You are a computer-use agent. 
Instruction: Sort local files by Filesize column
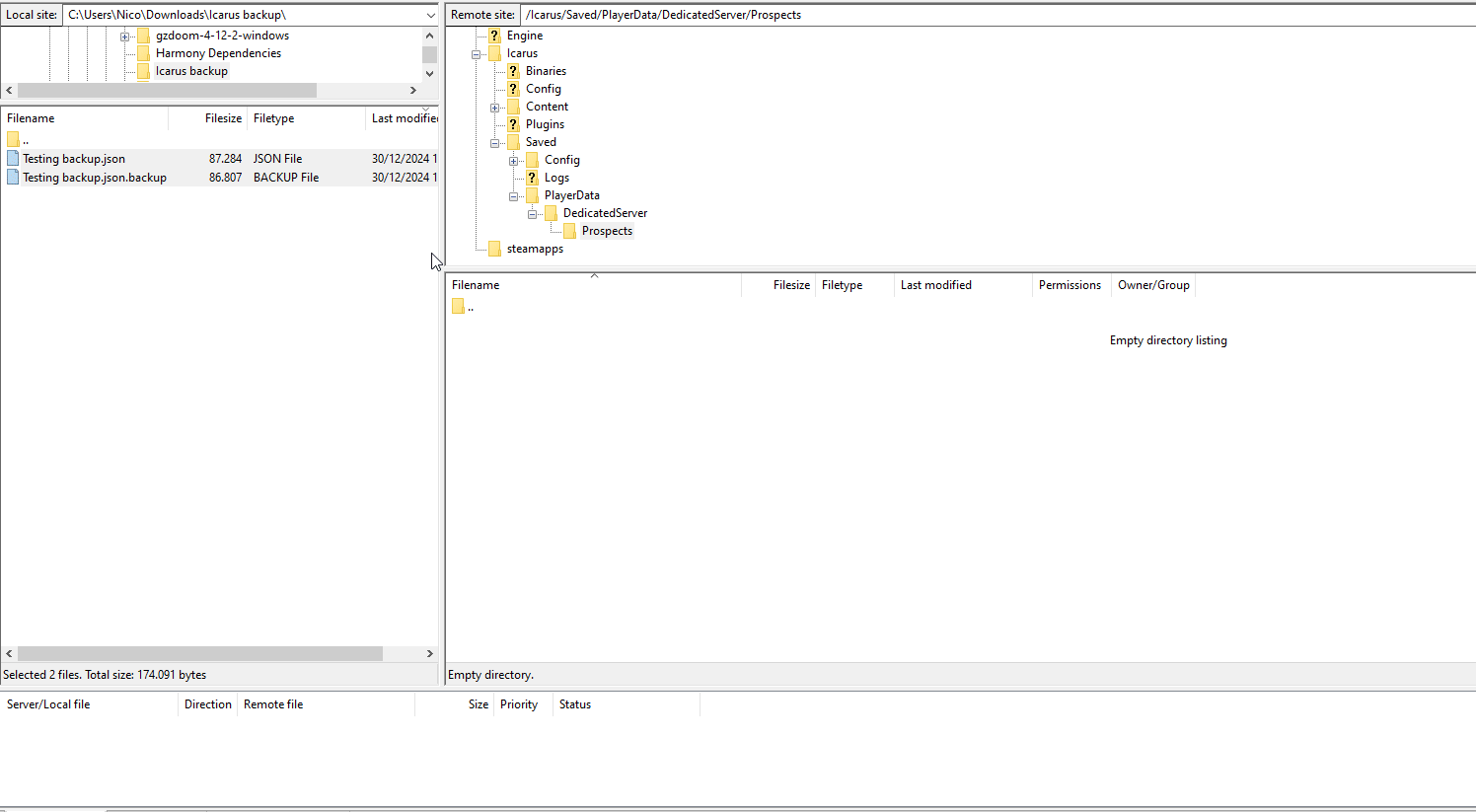[207, 118]
